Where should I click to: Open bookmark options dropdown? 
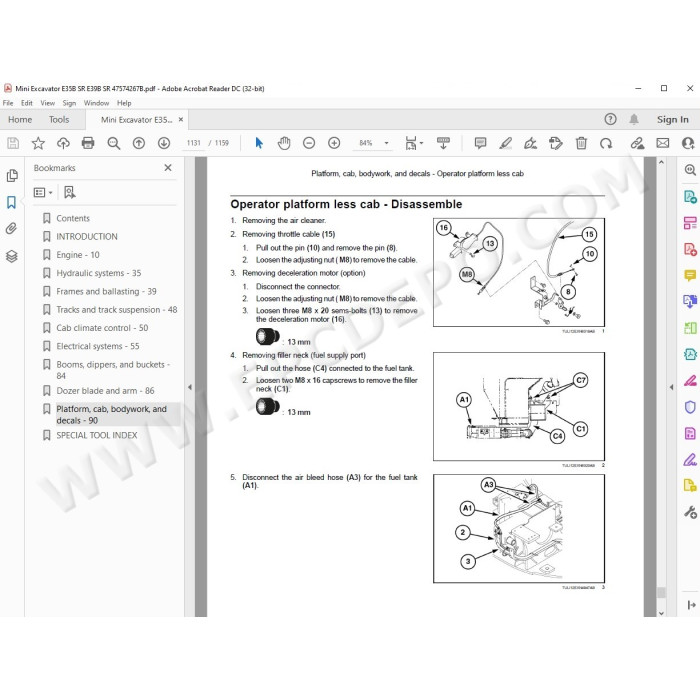(43, 192)
